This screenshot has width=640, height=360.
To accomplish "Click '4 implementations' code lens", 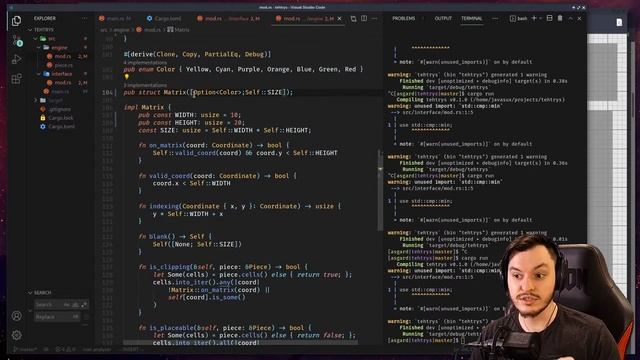I will [145, 63].
